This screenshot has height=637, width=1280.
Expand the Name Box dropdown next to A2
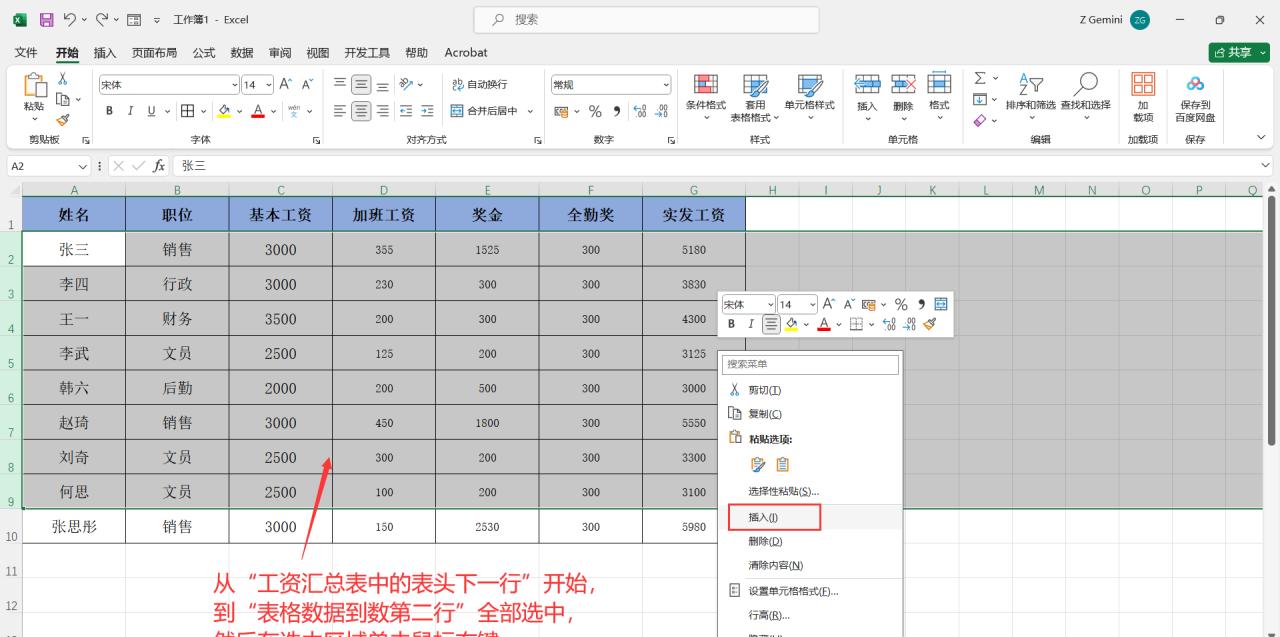83,166
